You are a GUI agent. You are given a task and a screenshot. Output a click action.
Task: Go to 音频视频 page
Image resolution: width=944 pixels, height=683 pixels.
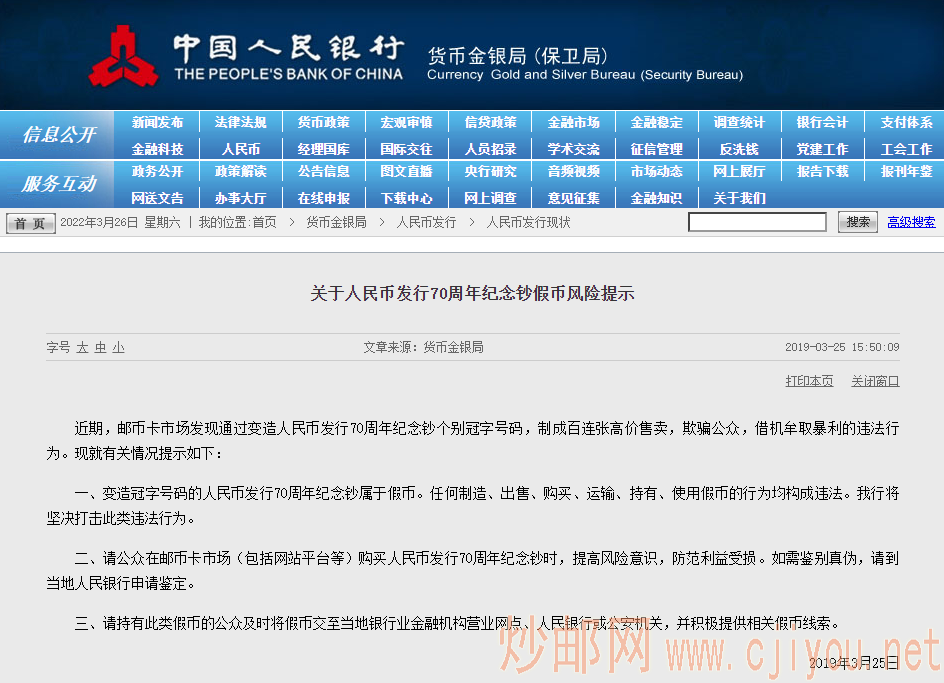[x=573, y=171]
